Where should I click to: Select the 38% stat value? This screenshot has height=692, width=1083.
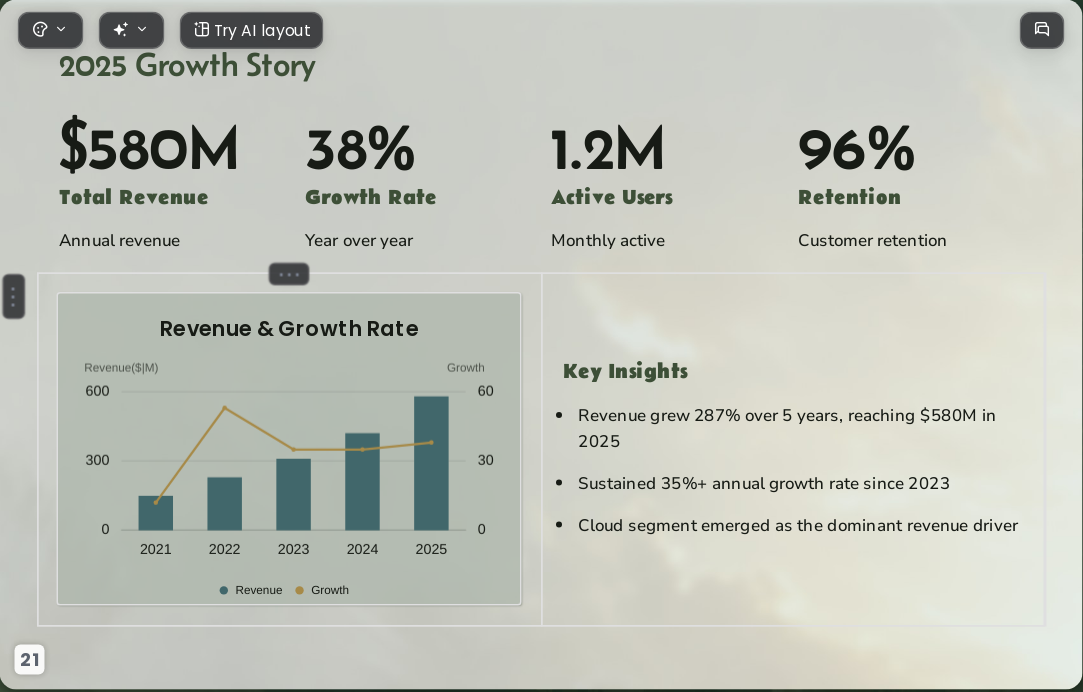[360, 148]
